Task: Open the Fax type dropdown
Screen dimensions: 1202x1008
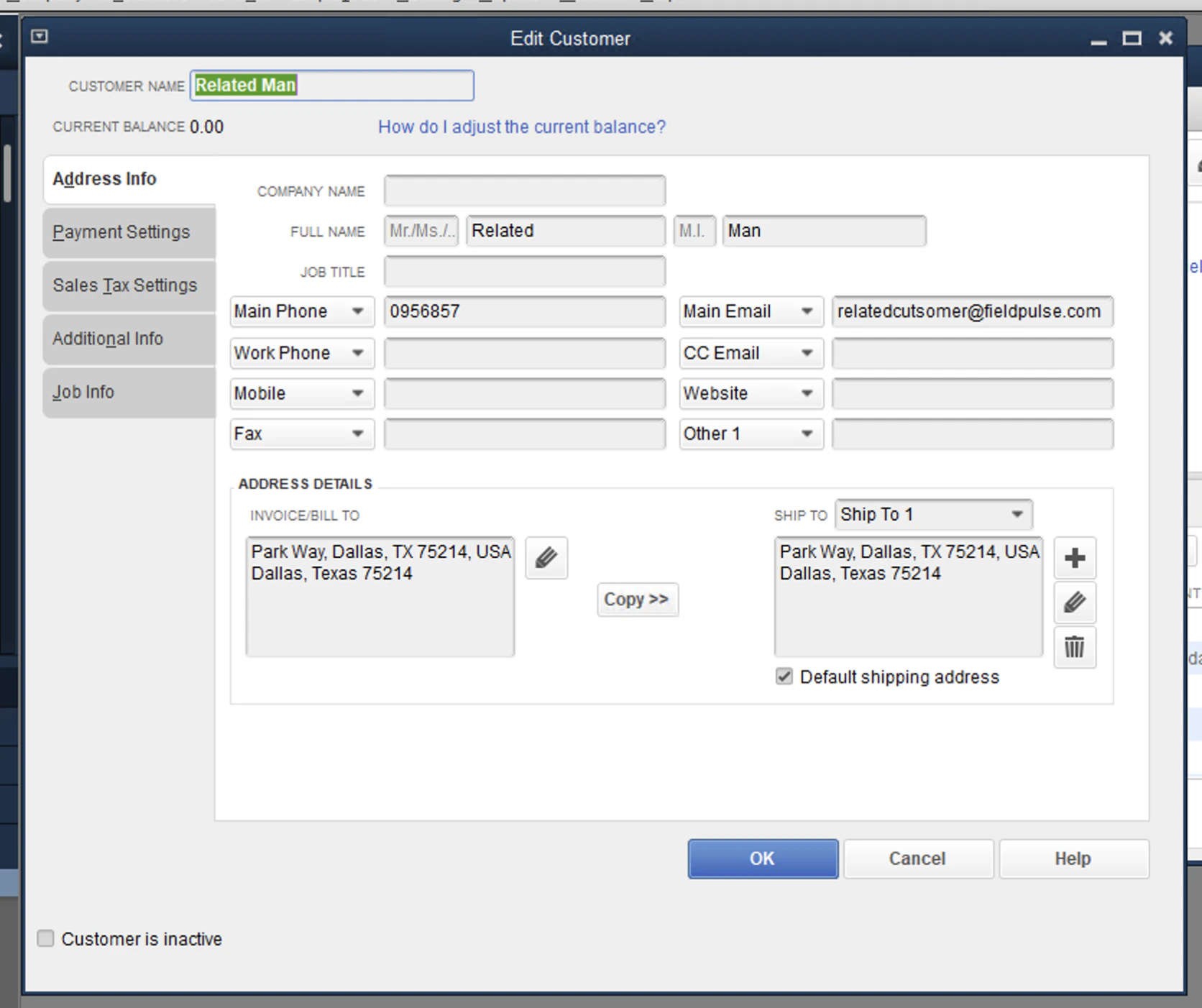Action: coord(302,434)
